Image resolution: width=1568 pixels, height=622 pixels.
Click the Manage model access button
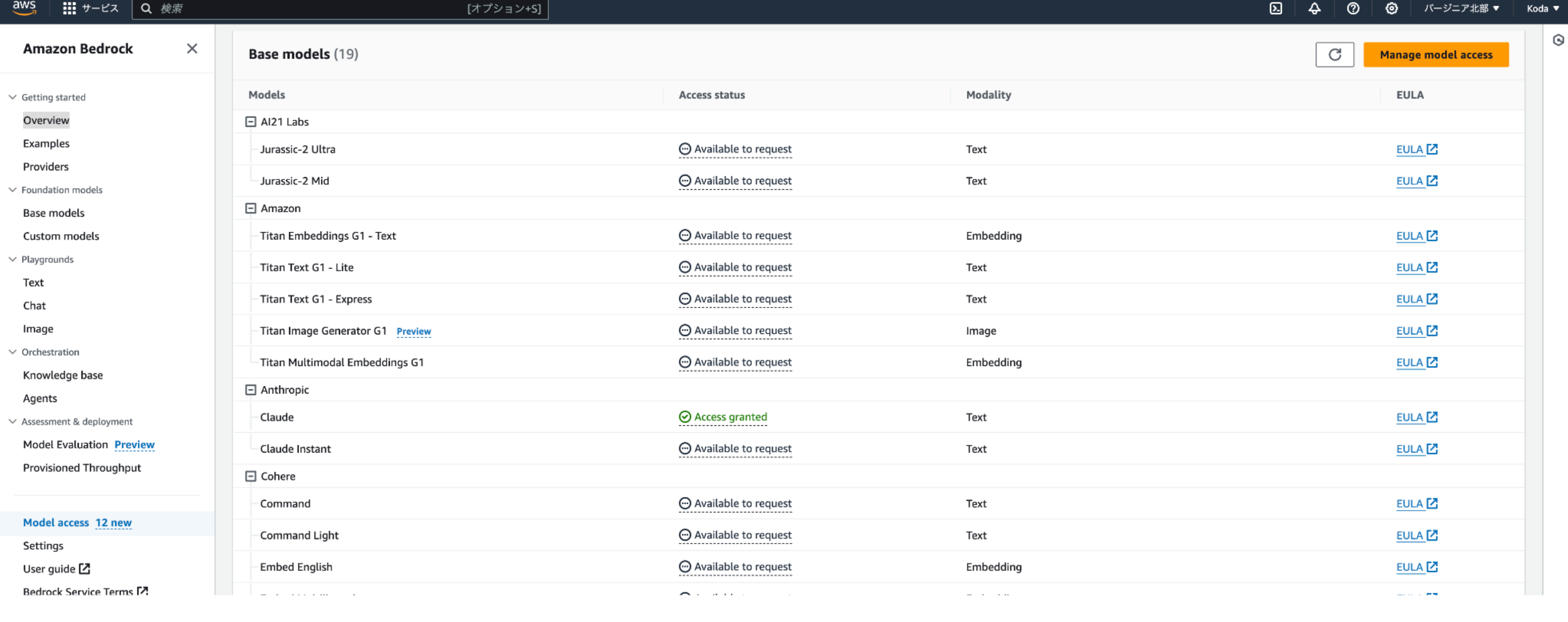(1435, 55)
